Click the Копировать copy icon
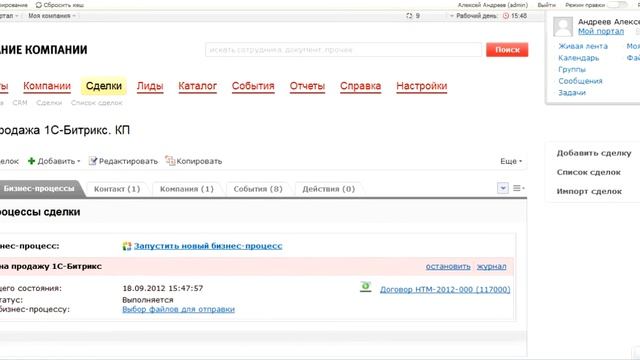 tap(170, 161)
